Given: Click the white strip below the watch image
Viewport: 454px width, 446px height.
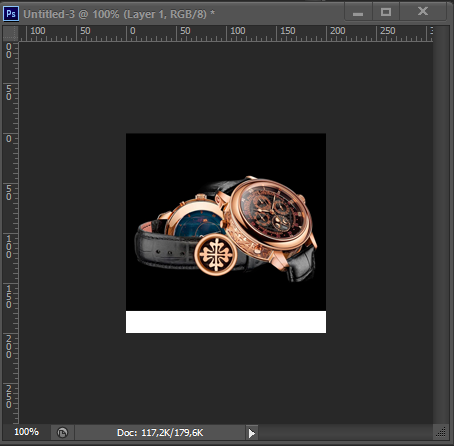Looking at the screenshot, I should pyautogui.click(x=226, y=322).
